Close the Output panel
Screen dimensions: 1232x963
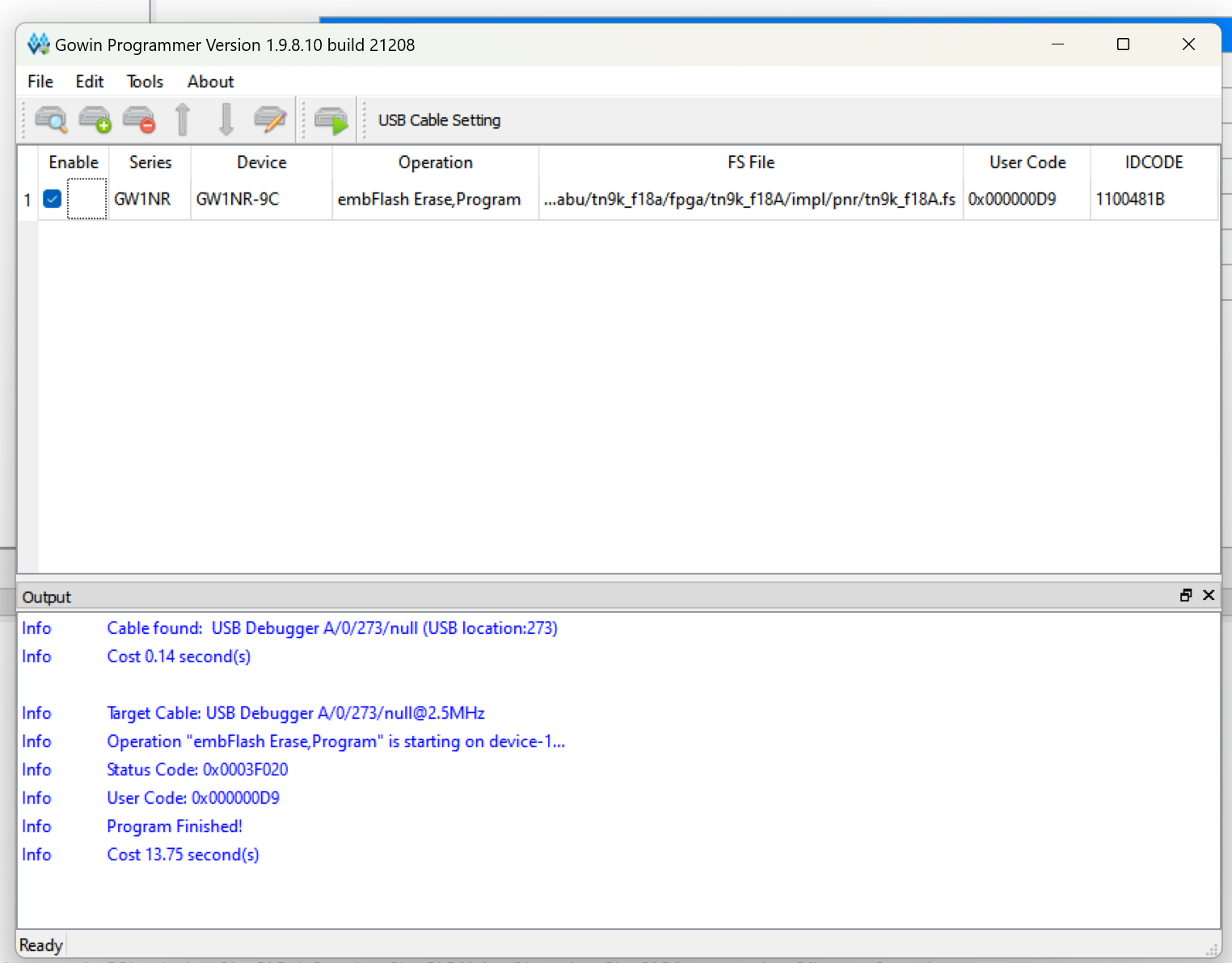click(x=1209, y=595)
